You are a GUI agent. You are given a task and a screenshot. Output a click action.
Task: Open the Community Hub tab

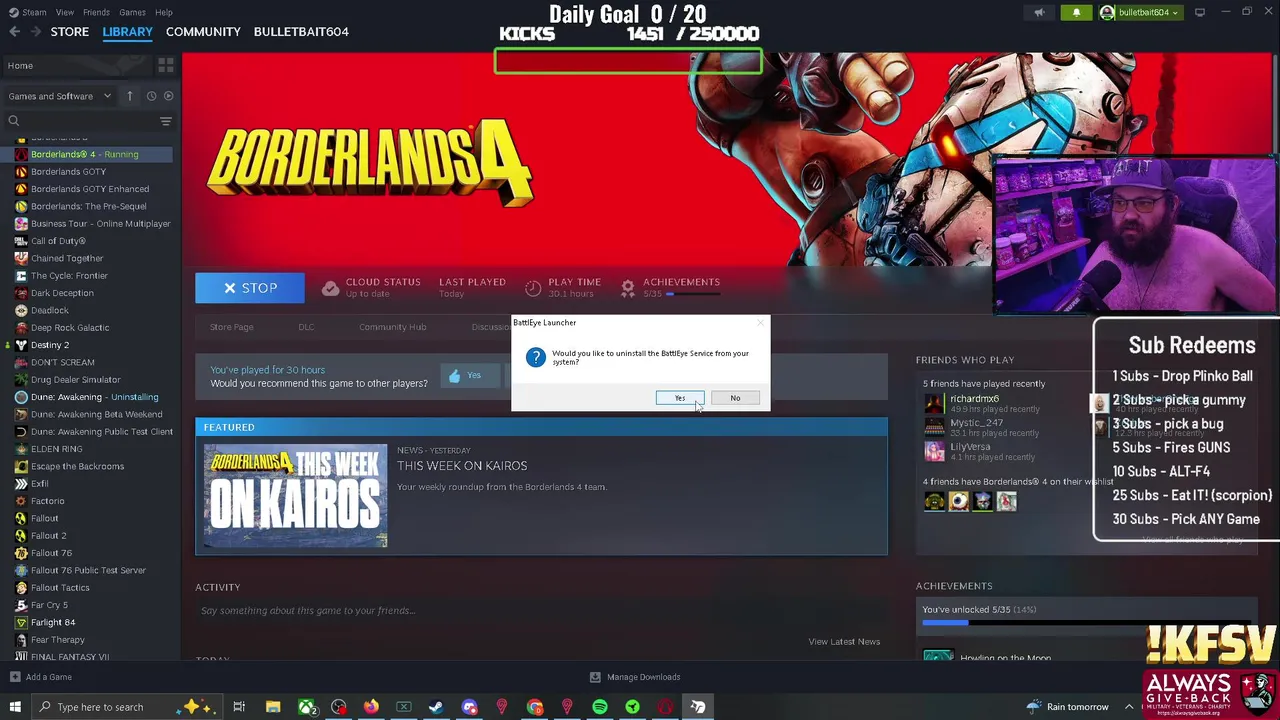[x=392, y=327]
